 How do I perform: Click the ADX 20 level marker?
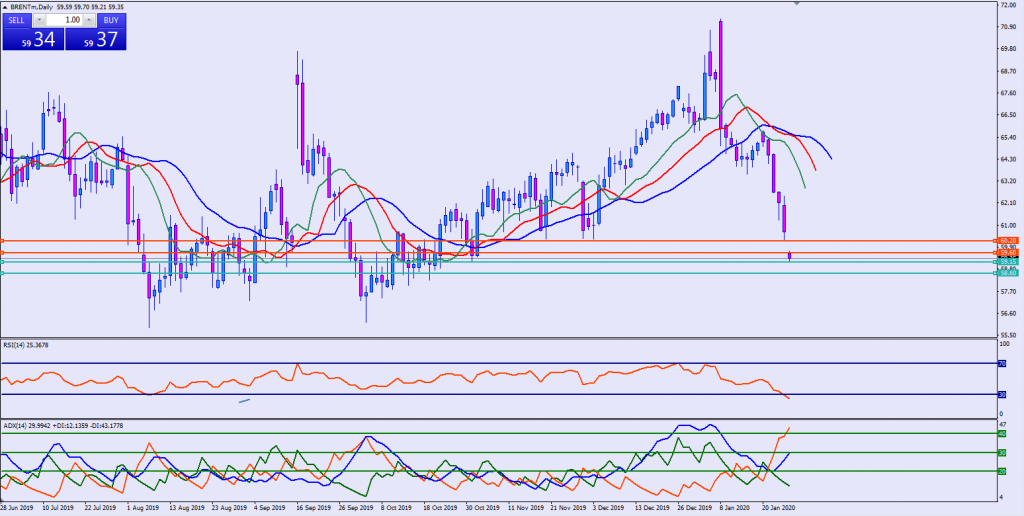point(1002,471)
